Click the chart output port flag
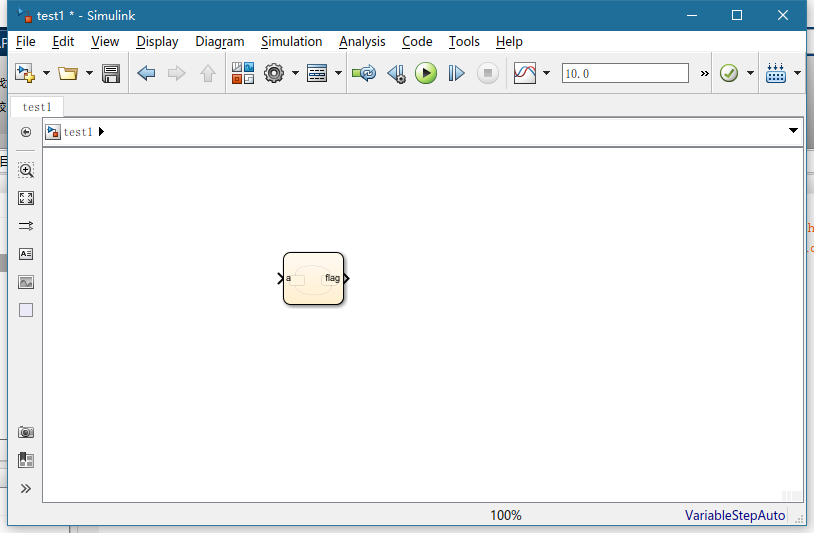Viewport: 814px width, 533px height. coord(346,278)
